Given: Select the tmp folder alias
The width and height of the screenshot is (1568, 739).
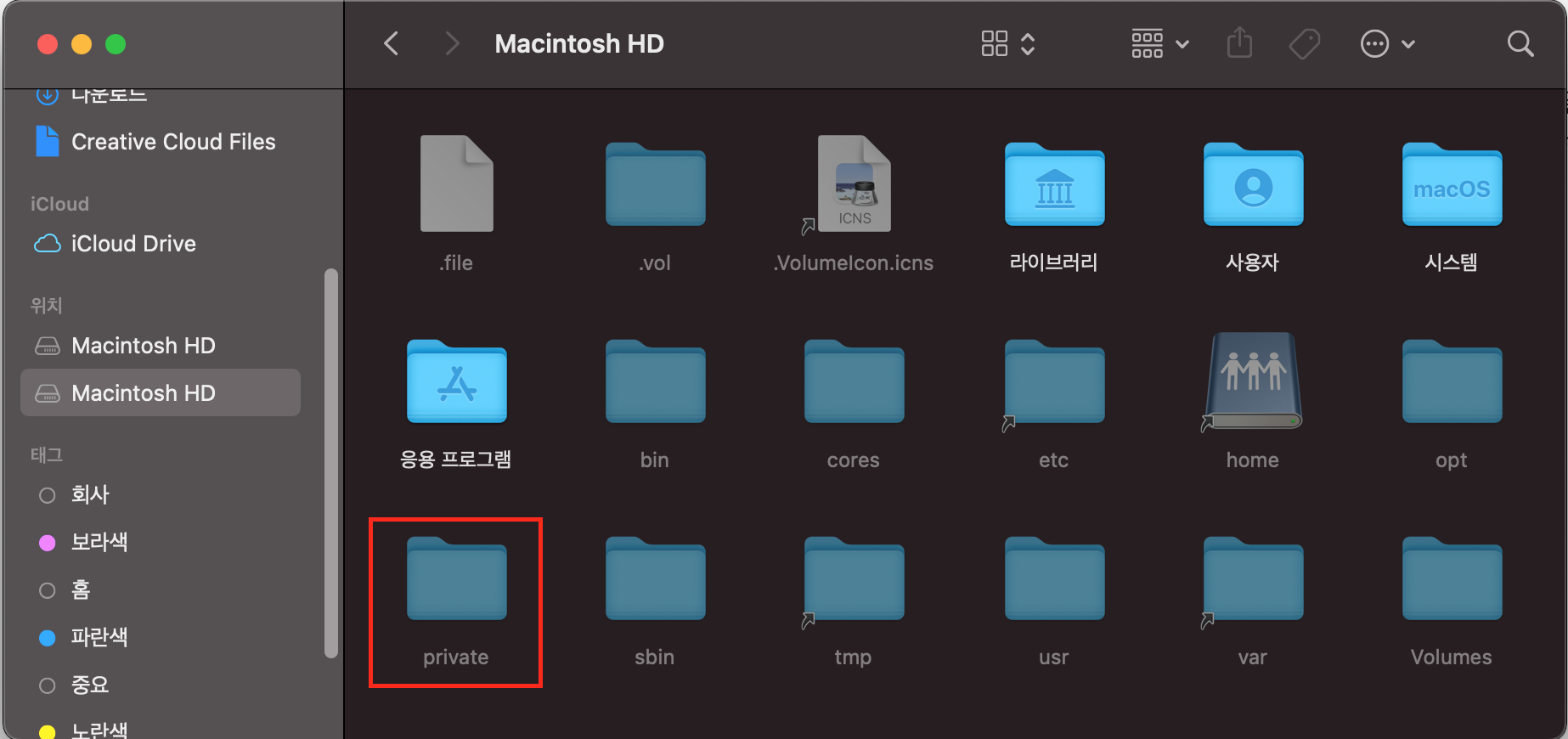Looking at the screenshot, I should click(x=854, y=578).
